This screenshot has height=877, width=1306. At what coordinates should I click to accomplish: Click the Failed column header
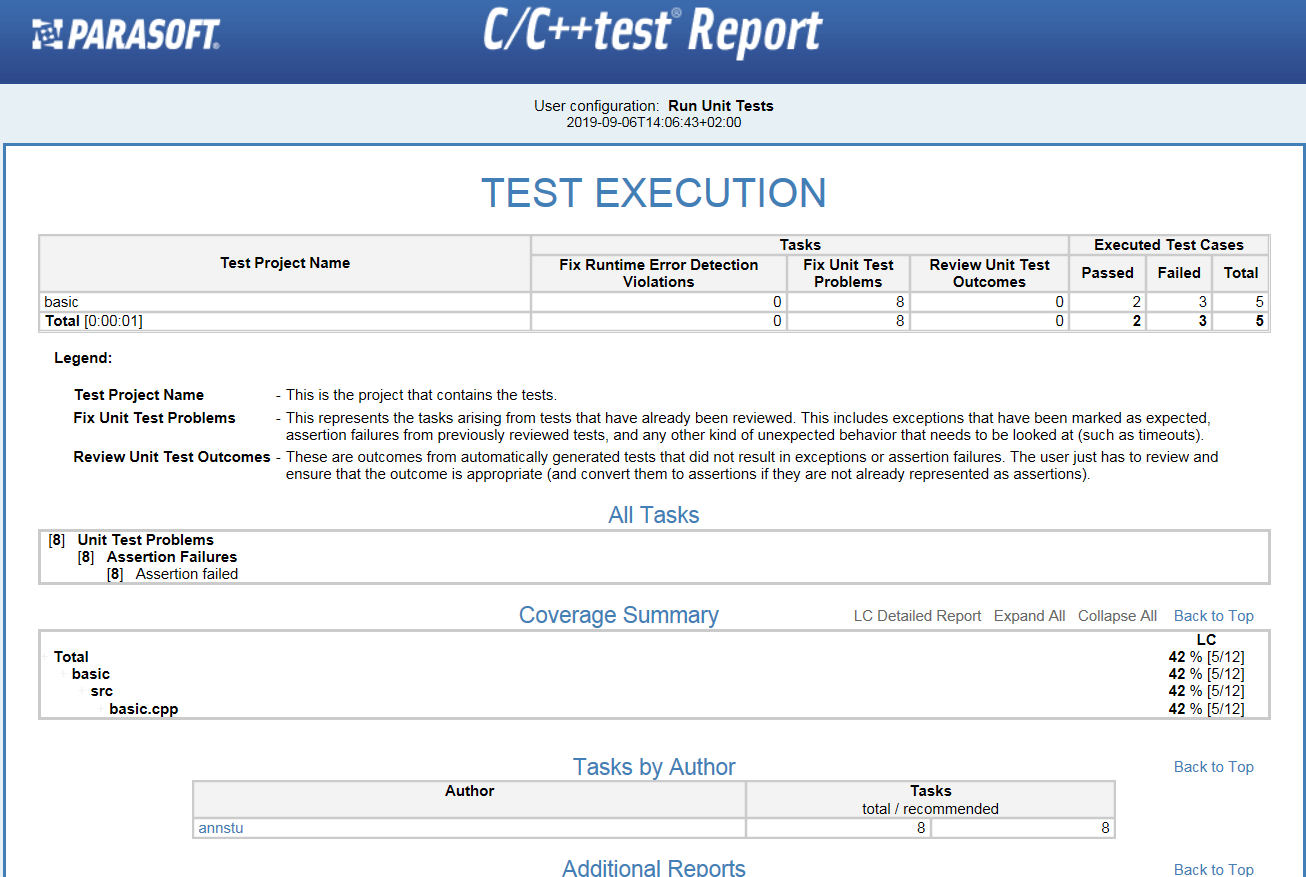click(1179, 273)
